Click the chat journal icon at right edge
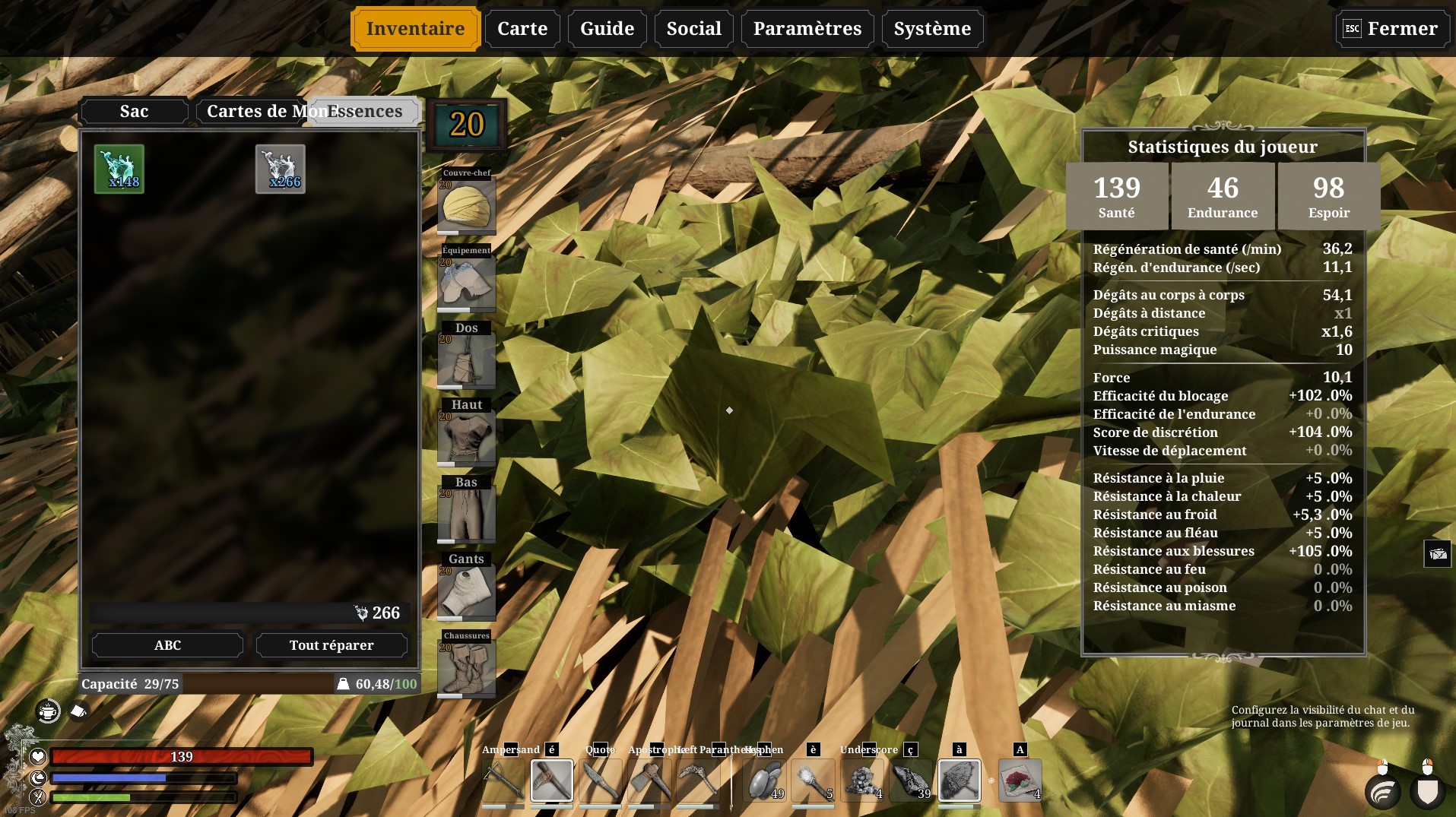The width and height of the screenshot is (1456, 817). coord(1438,554)
